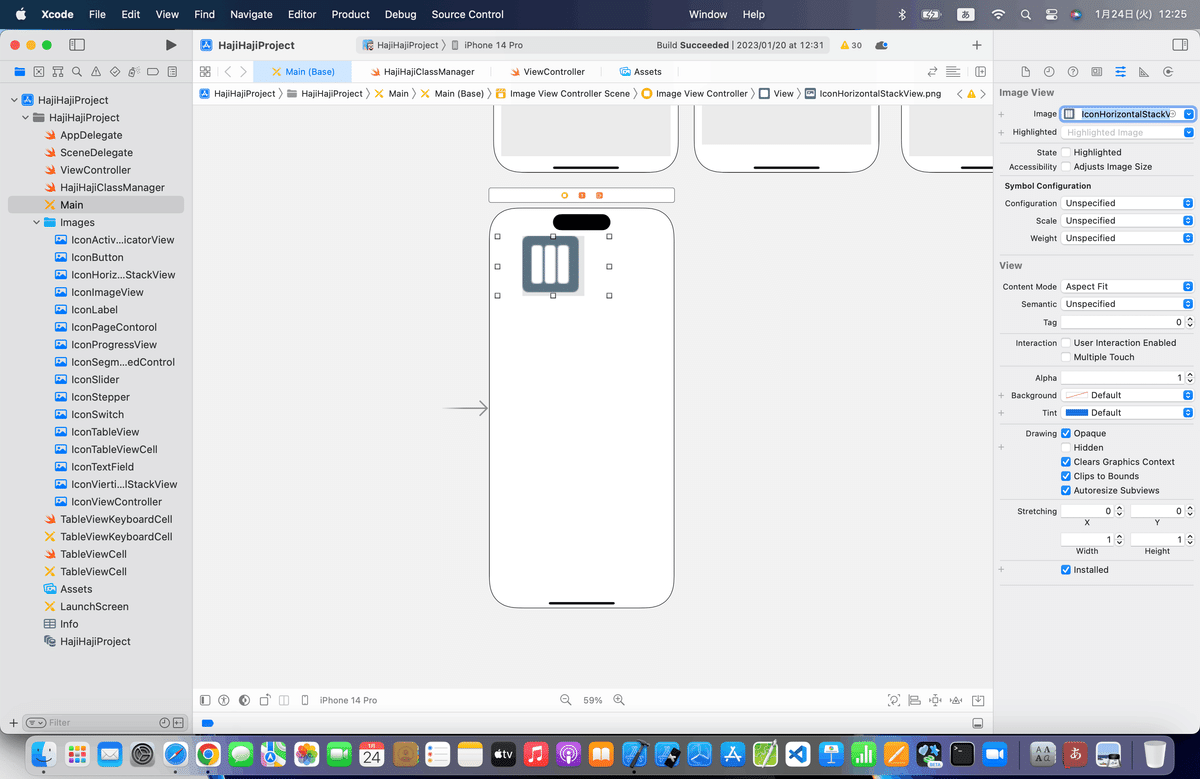The height and width of the screenshot is (779, 1200).
Task: Open the File inspector icon
Action: 1025,72
